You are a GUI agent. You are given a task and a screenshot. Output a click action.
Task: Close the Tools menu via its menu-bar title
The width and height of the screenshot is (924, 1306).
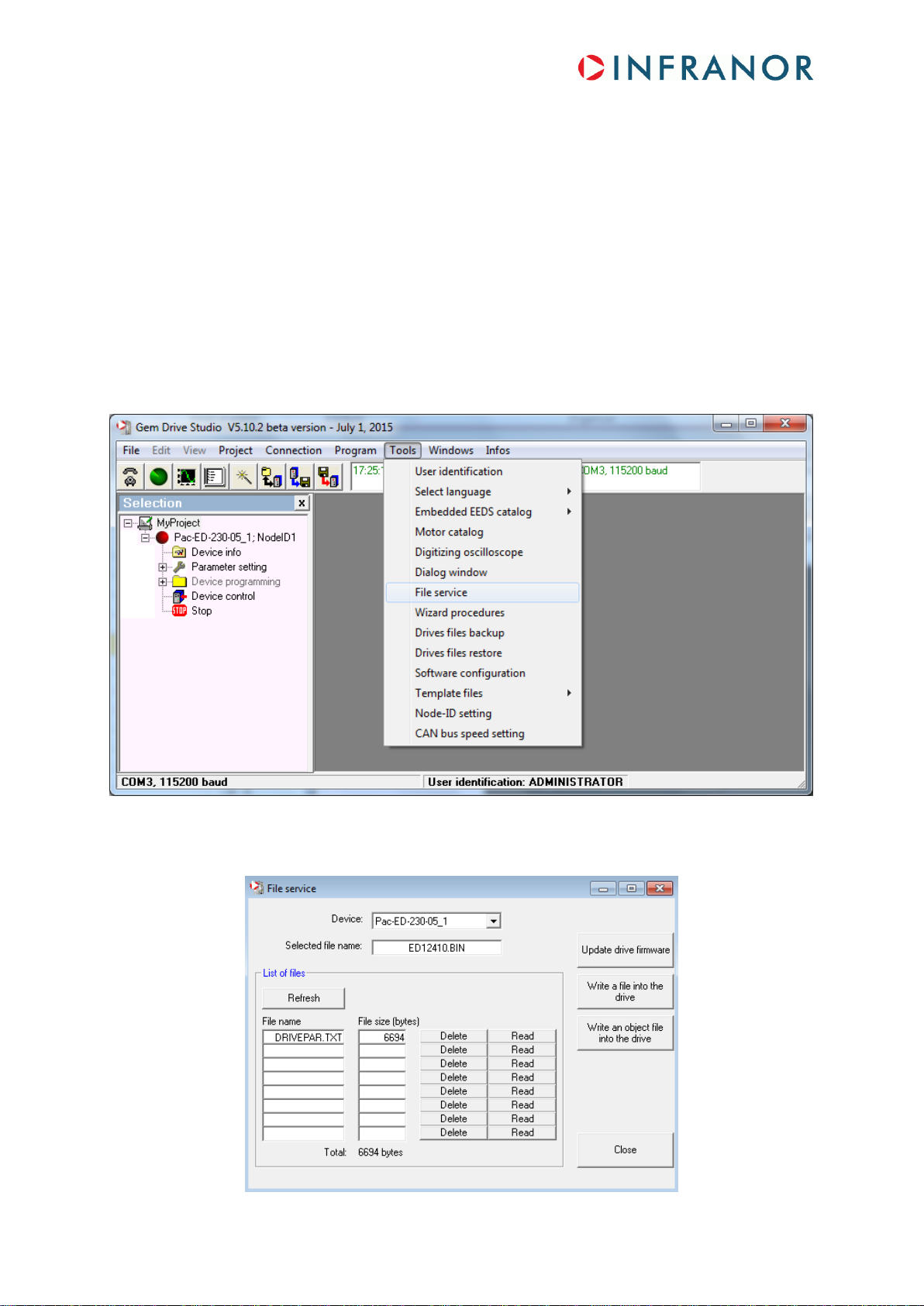[403, 450]
